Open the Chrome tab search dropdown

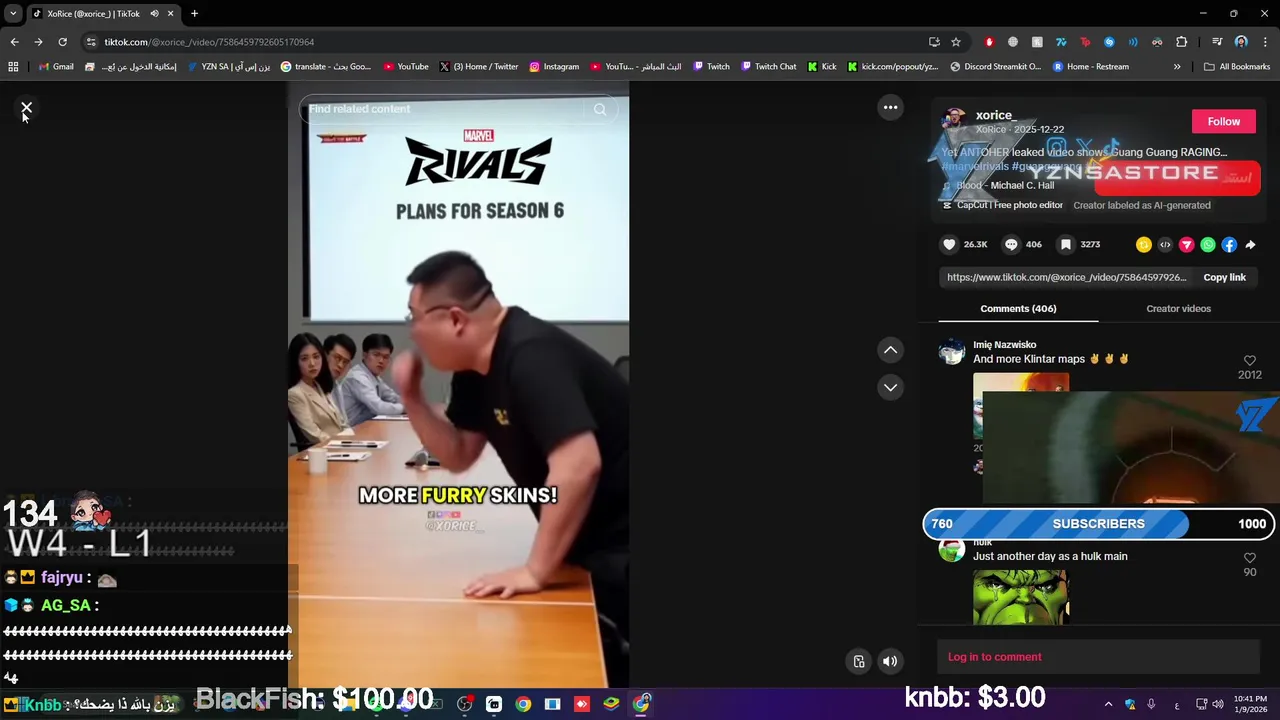[12, 14]
